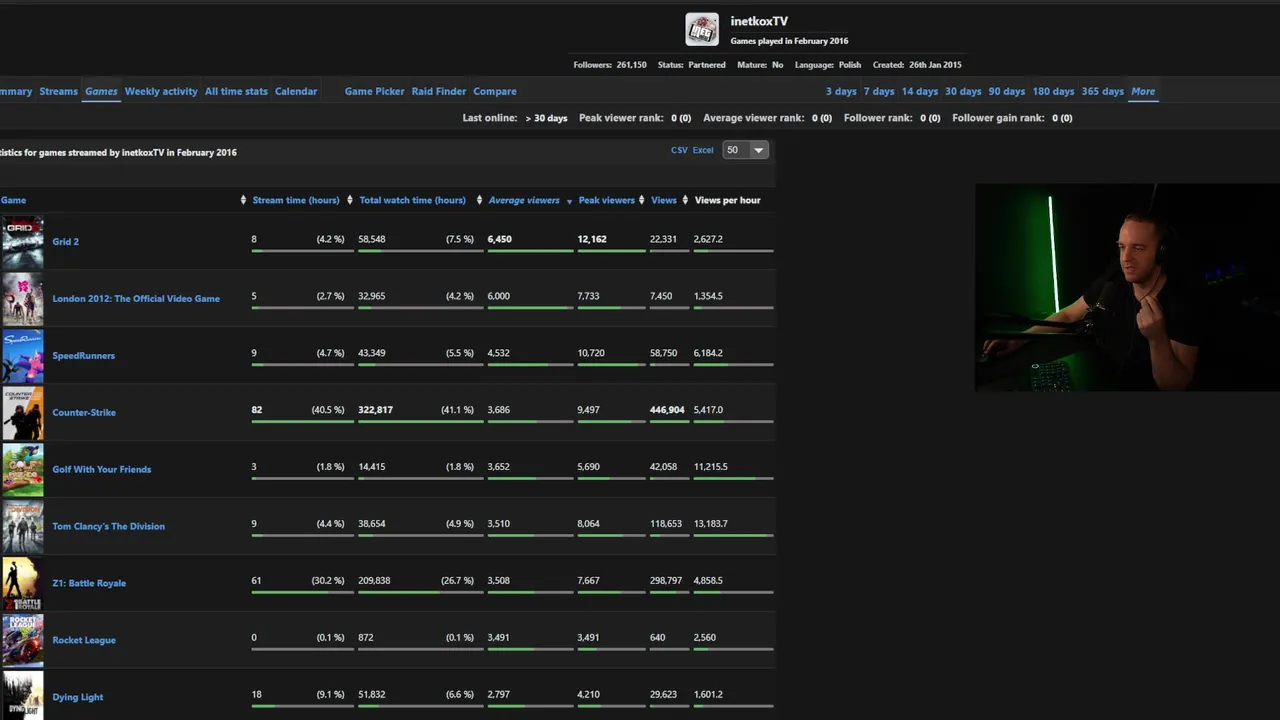Viewport: 1280px width, 720px height.
Task: Click Counter-Strike total watch time 322,817
Action: [375, 410]
